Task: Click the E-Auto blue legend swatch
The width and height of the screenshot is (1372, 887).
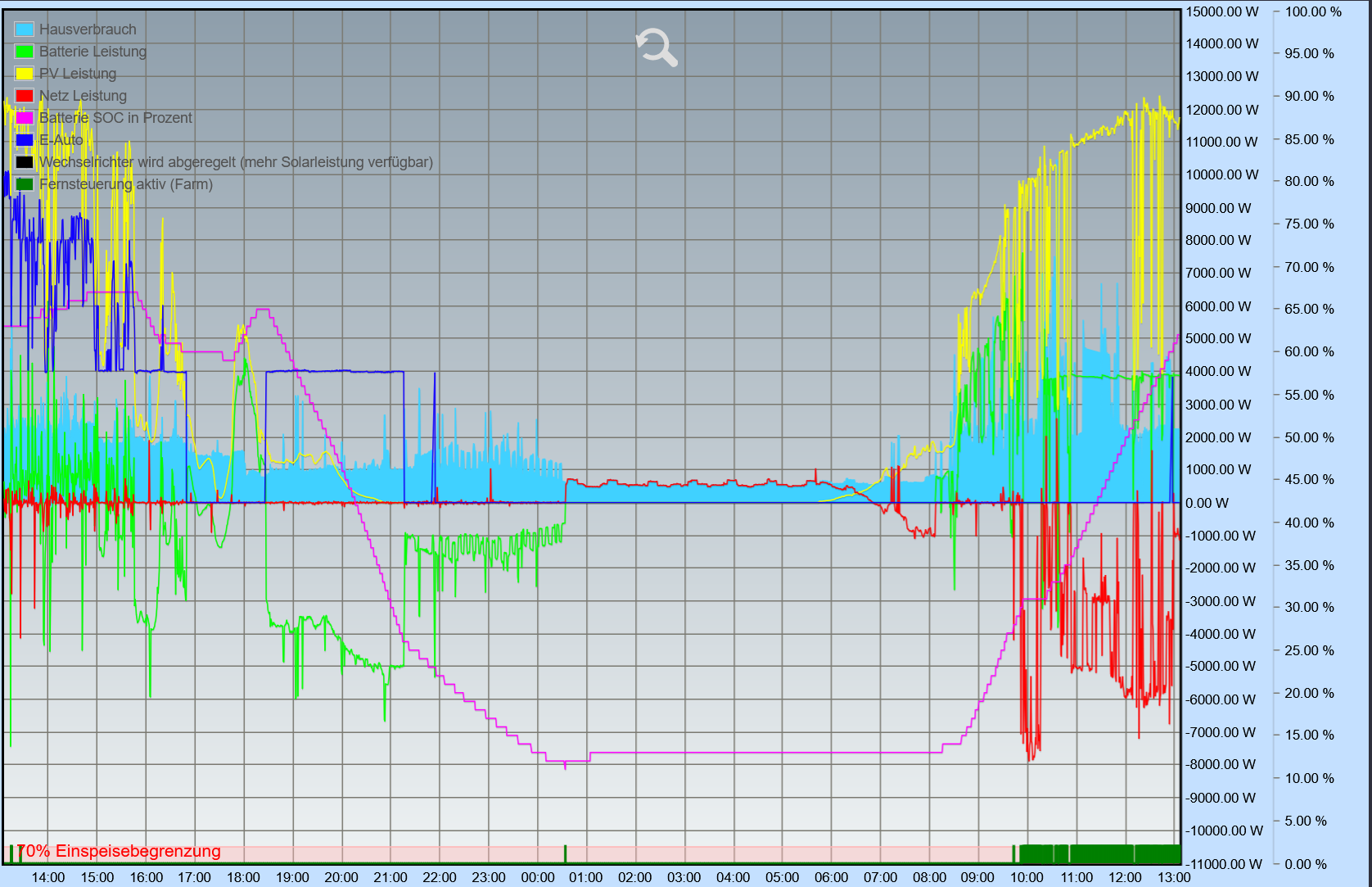Action: 25,140
